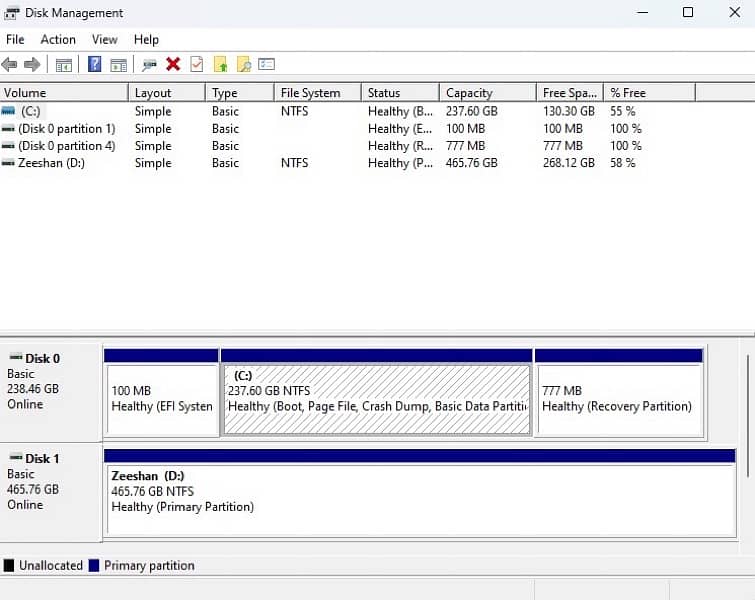The height and width of the screenshot is (600, 755).
Task: Click the Show/Hide Console Tree icon
Action: pyautogui.click(x=64, y=64)
